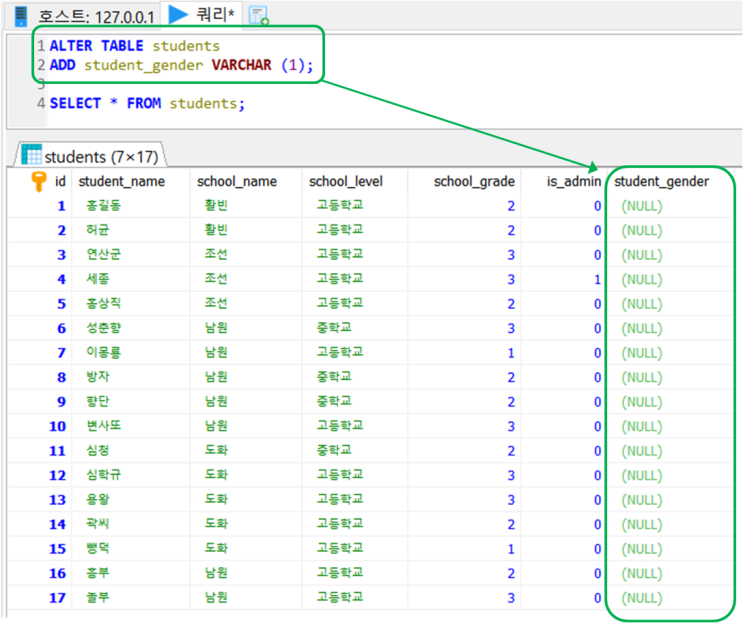Select the cell 허균
This screenshot has height=623, width=743.
click(98, 230)
